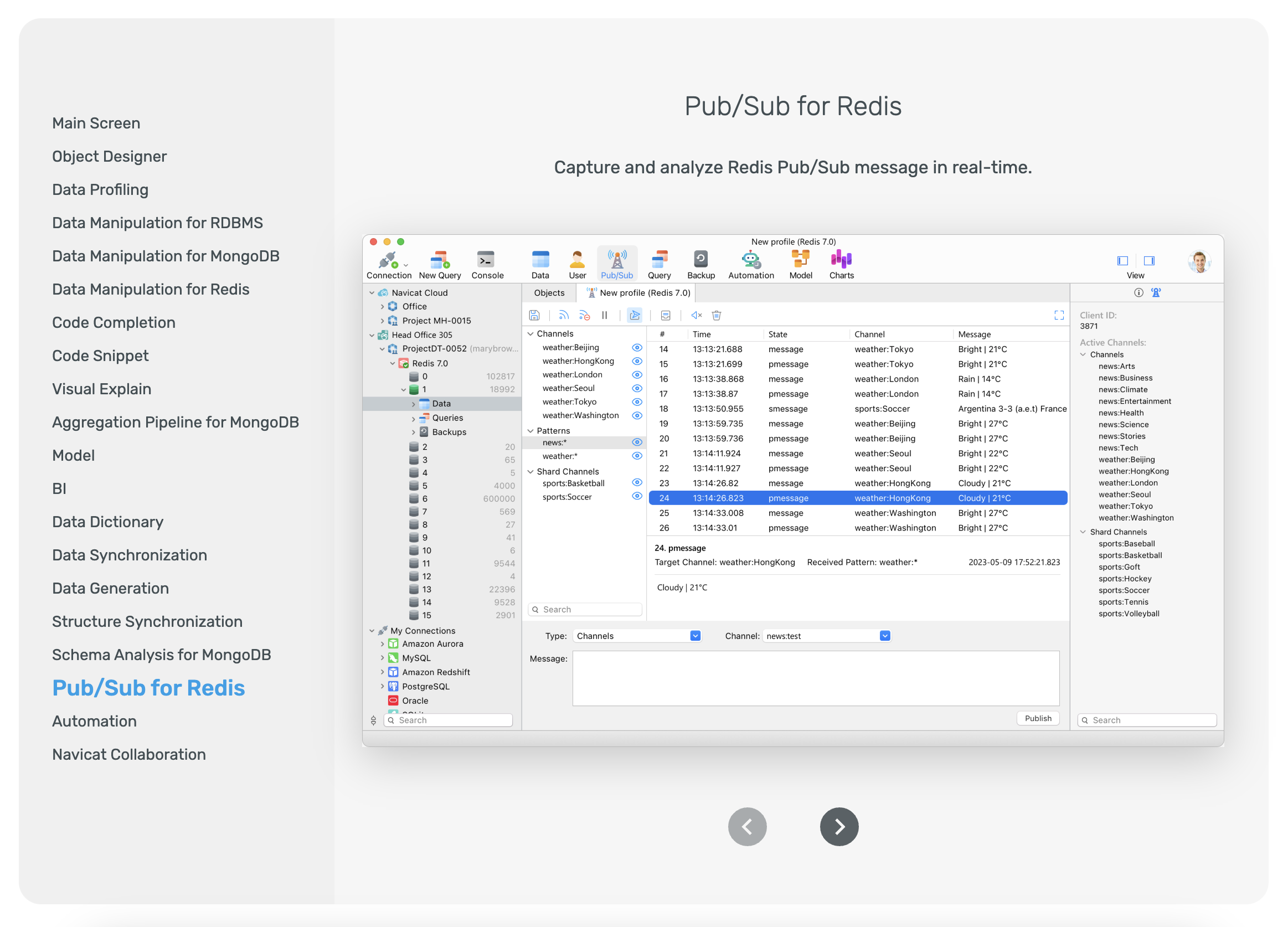Collapse the Head Office 305 node

(372, 335)
